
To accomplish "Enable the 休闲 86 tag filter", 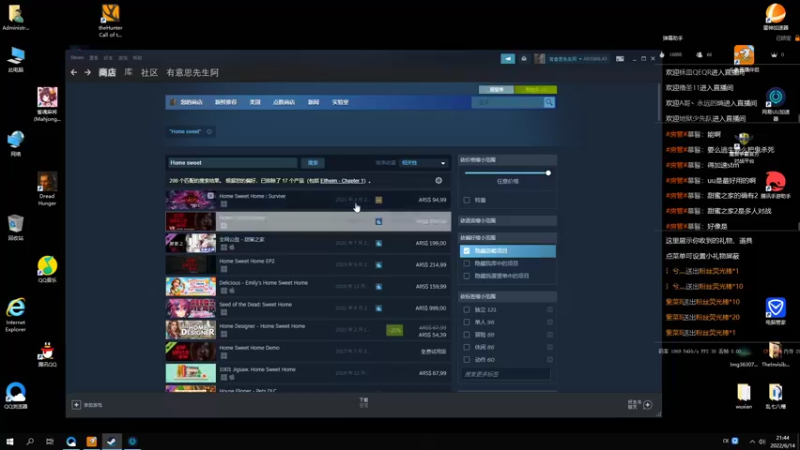I will coord(466,347).
